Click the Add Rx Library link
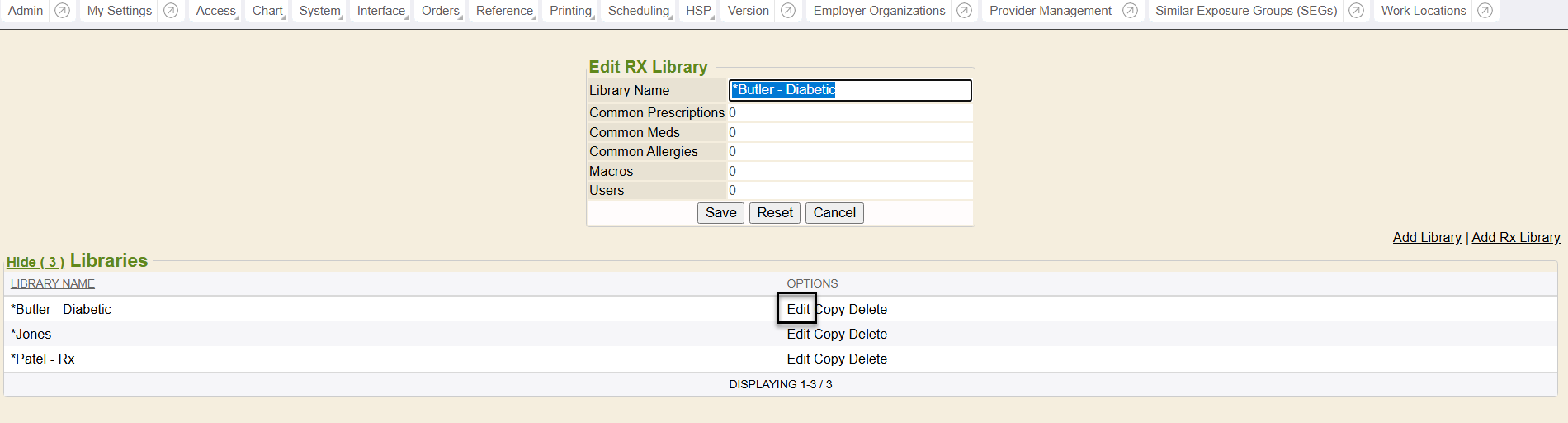 pos(1515,238)
